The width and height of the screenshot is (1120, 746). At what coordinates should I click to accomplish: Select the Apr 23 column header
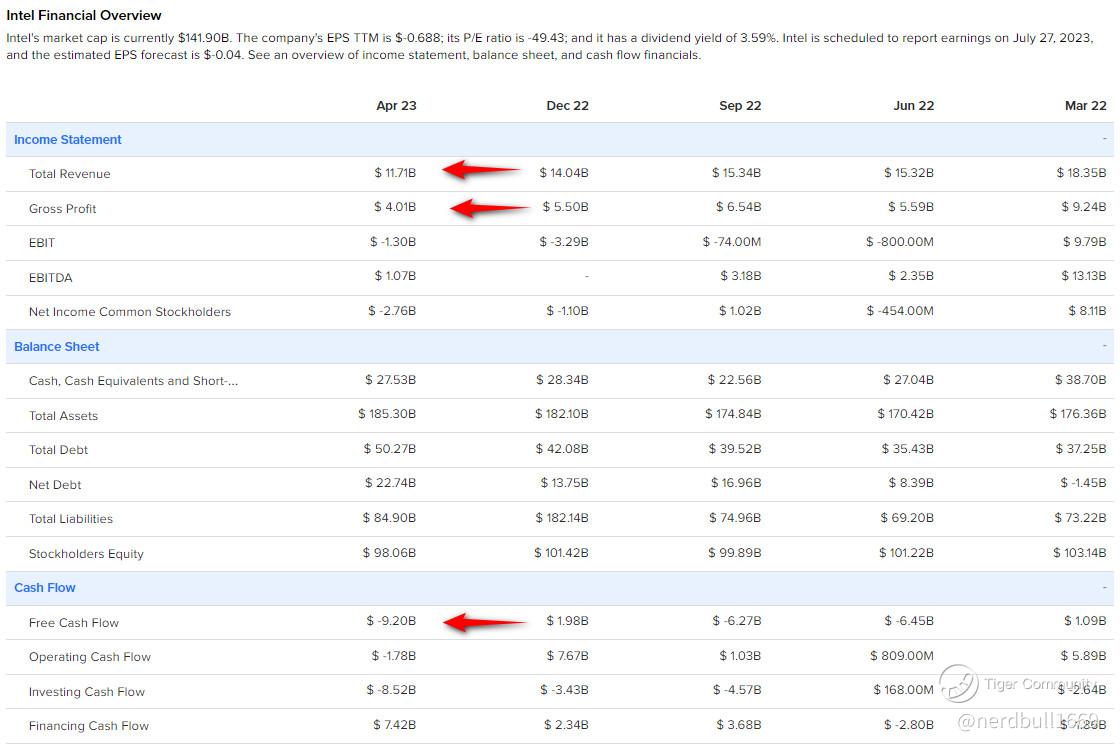tap(396, 106)
